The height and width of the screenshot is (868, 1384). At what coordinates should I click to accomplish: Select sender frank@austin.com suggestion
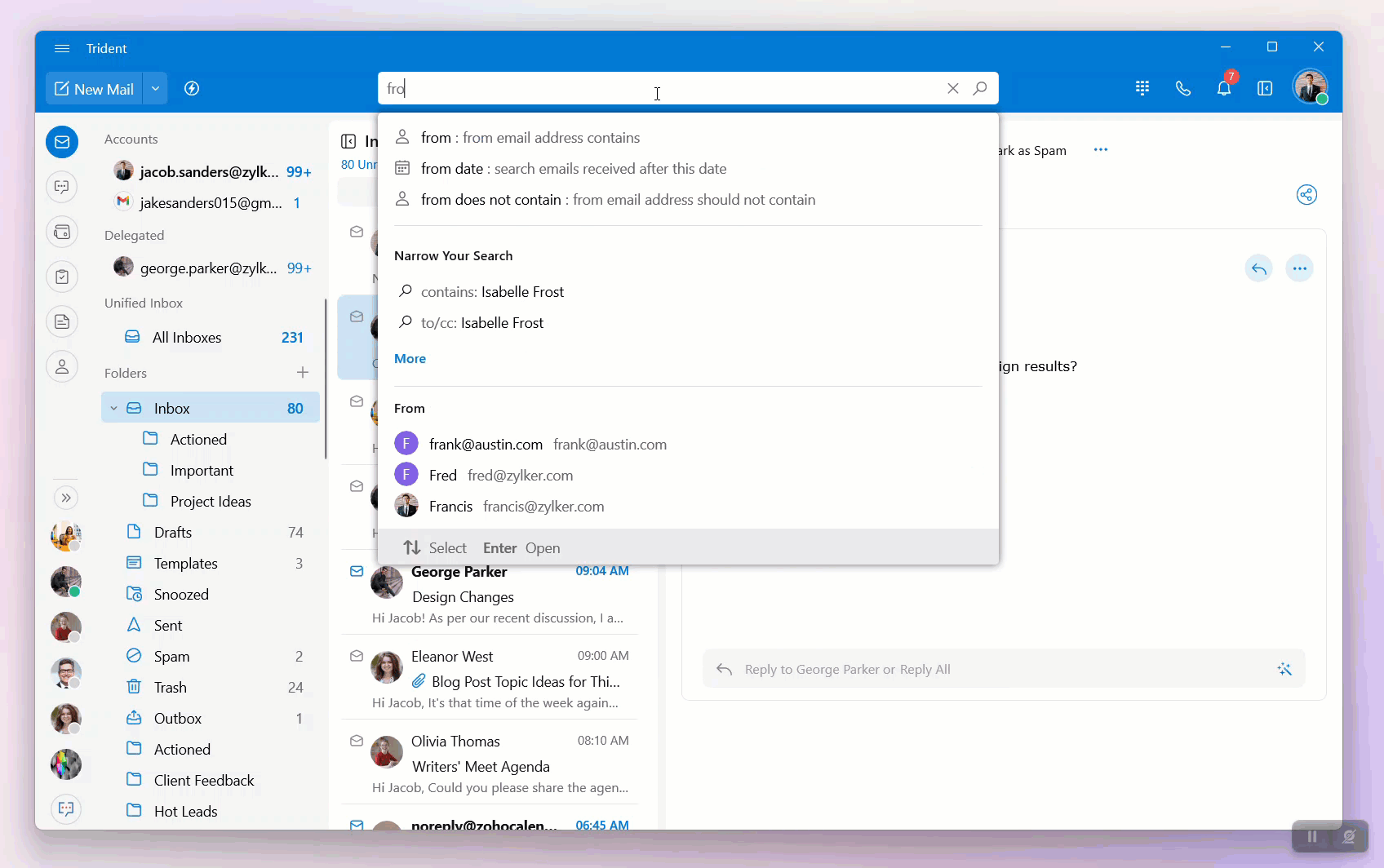click(x=688, y=445)
